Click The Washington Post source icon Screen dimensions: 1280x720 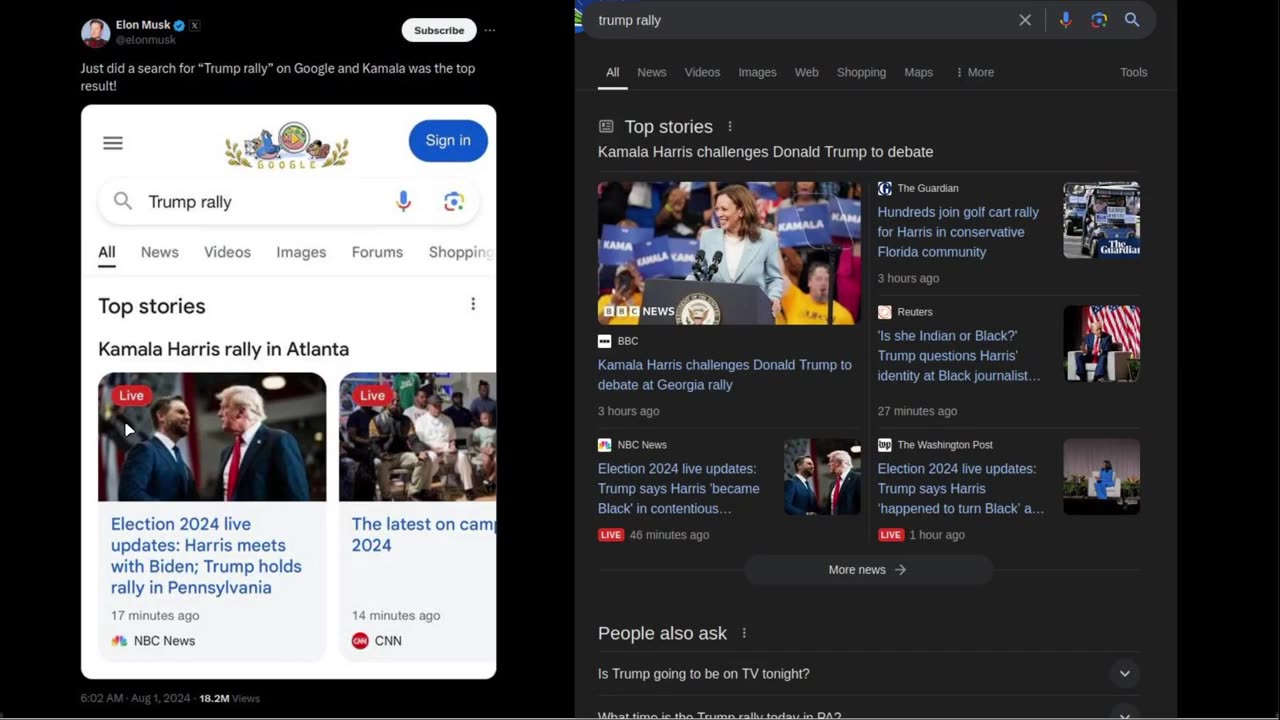click(884, 445)
